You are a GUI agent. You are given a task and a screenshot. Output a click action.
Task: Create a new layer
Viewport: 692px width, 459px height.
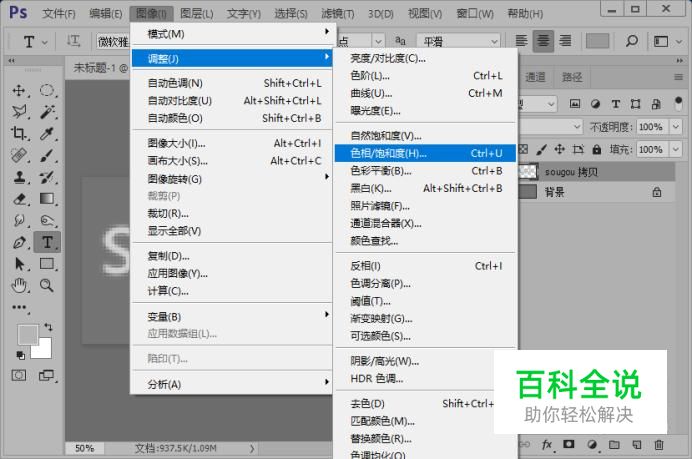(636, 444)
